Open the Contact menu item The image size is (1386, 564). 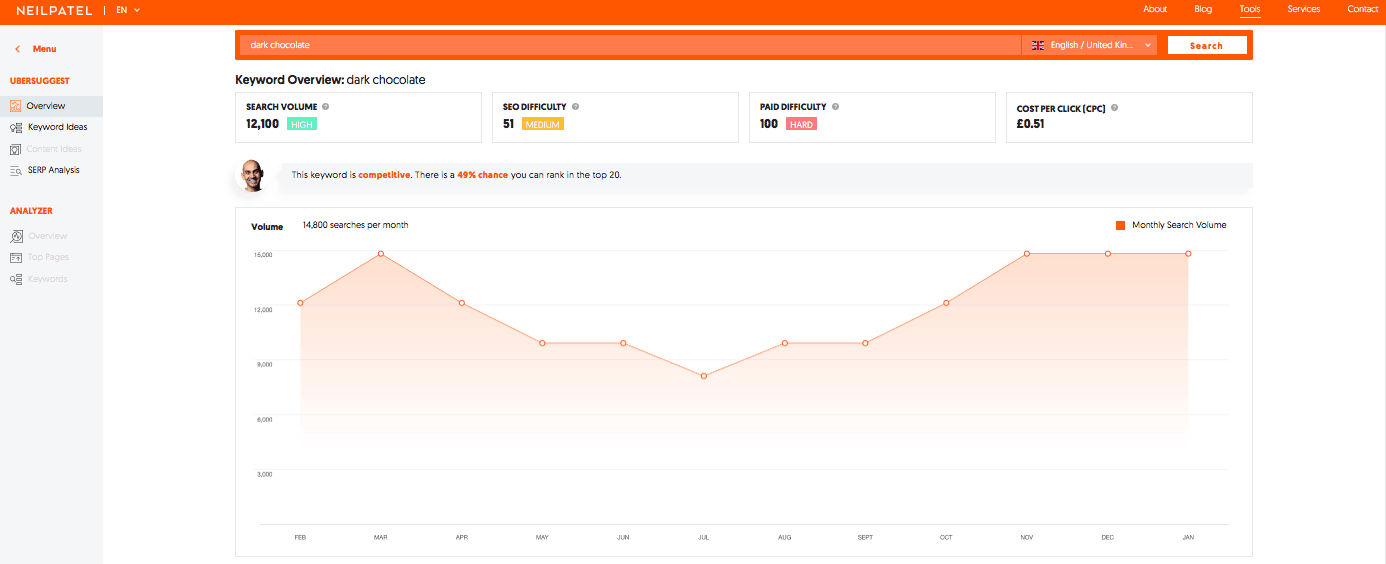pos(1362,9)
